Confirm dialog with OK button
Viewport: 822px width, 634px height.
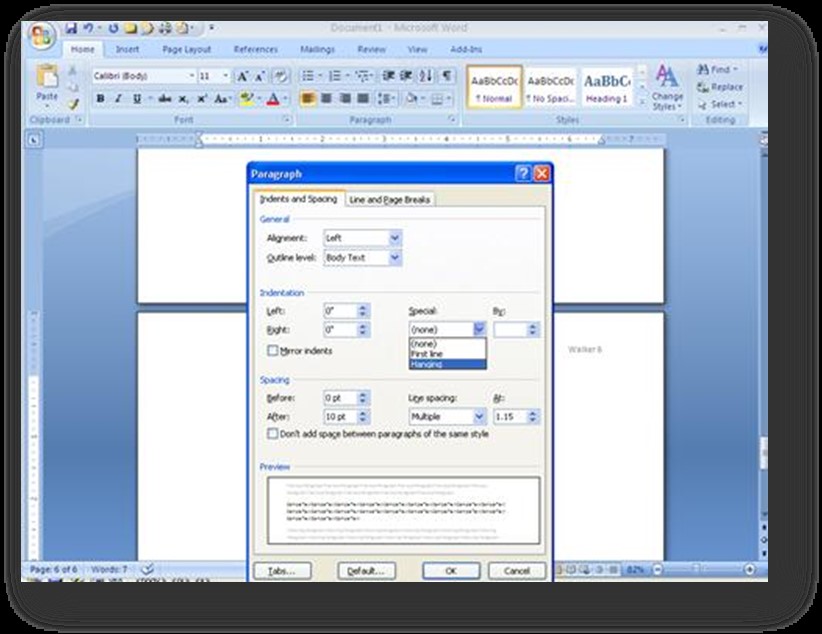[x=451, y=571]
